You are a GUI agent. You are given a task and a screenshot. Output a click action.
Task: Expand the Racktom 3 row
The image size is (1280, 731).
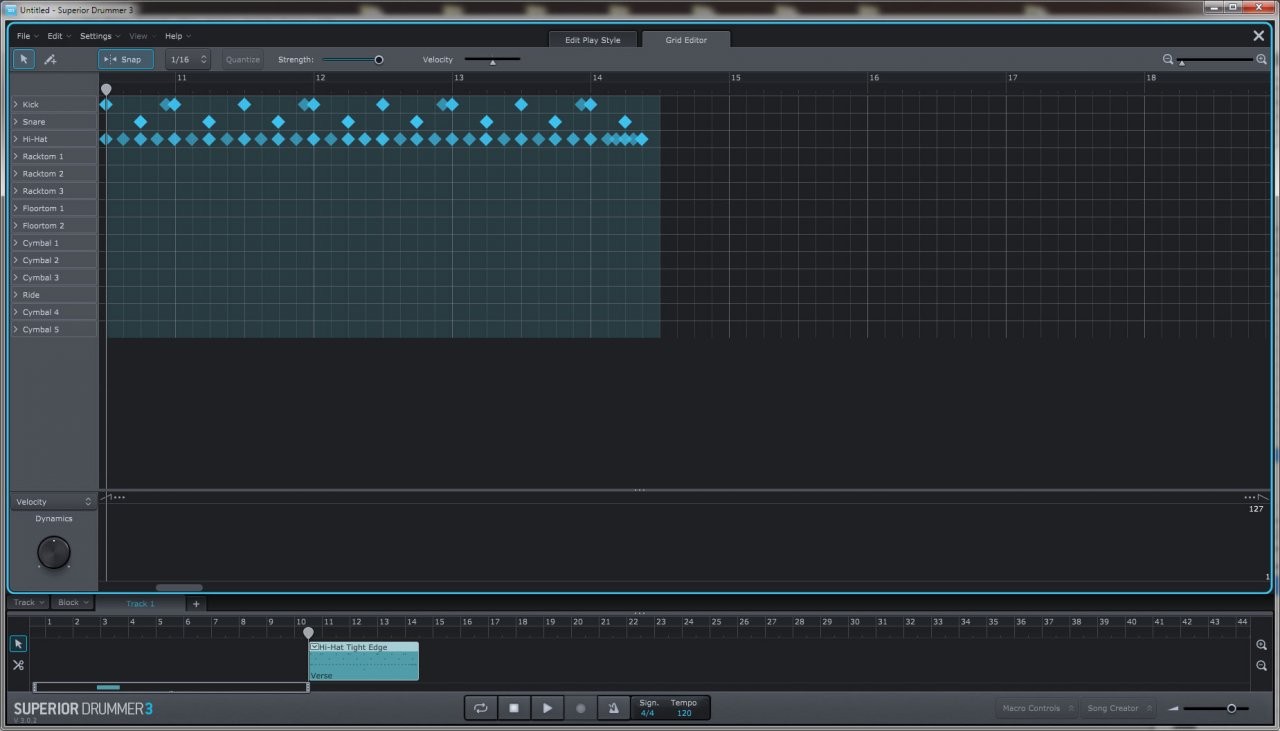coord(15,191)
